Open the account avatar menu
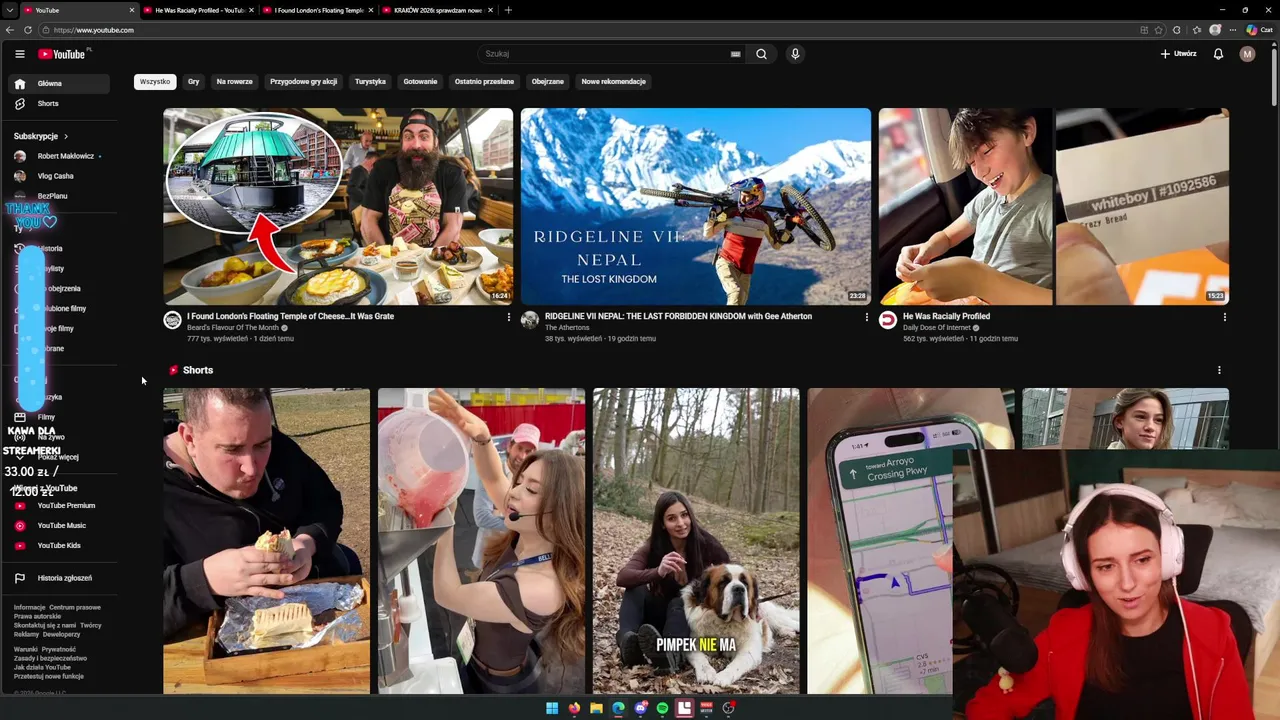 (1247, 54)
